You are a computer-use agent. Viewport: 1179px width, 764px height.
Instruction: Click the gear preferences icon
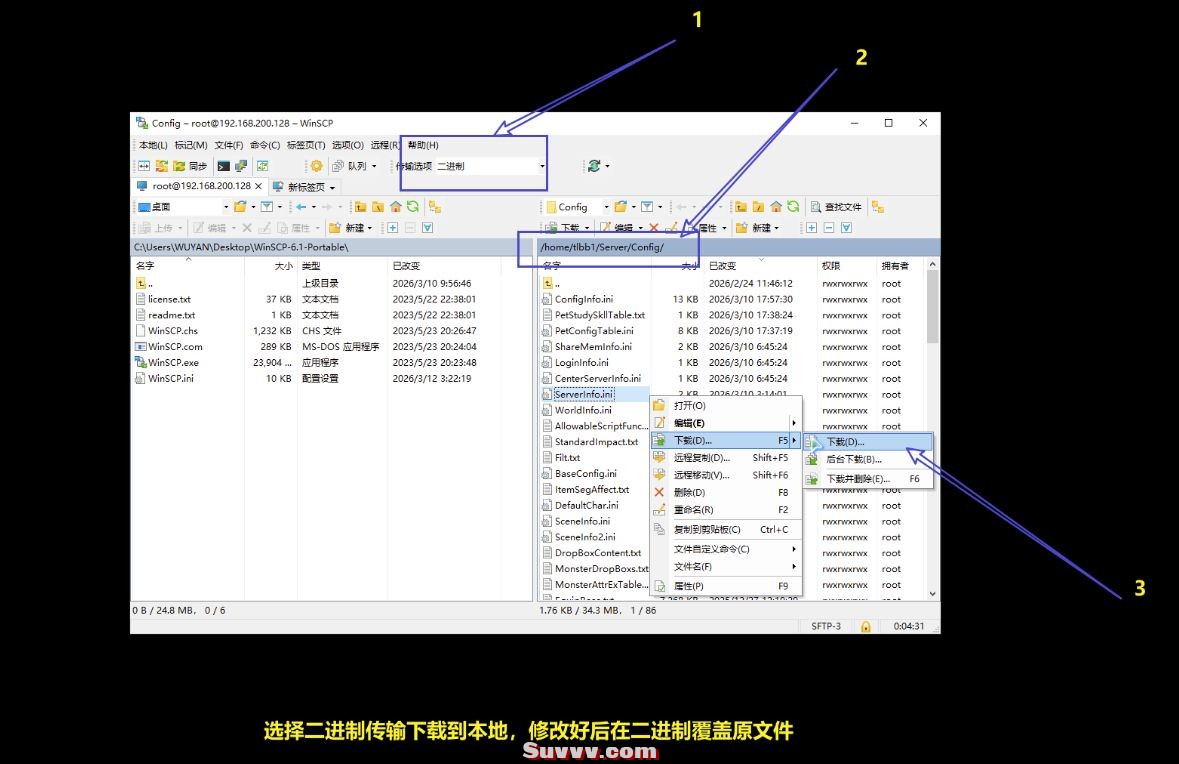[316, 166]
